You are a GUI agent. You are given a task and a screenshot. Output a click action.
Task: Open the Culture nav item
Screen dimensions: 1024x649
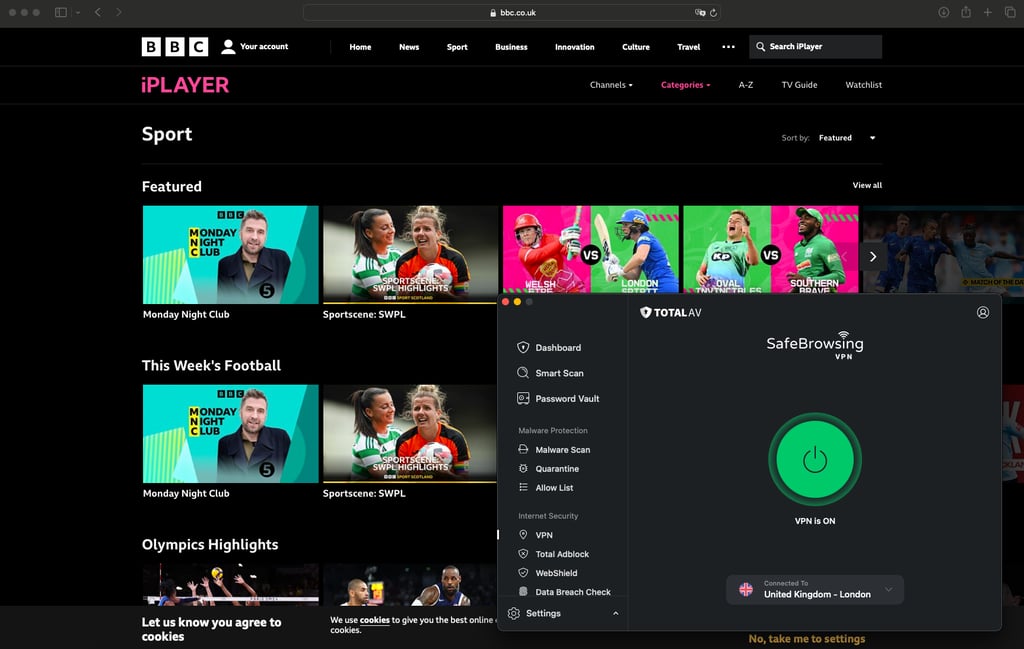636,47
